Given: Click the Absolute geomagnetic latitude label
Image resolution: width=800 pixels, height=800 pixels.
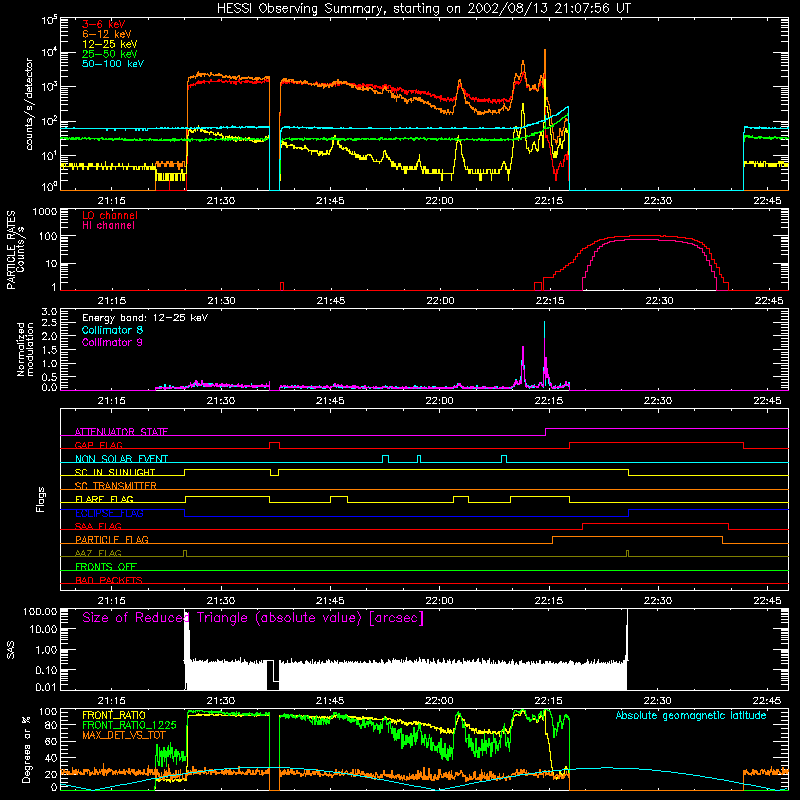Looking at the screenshot, I should click(691, 715).
